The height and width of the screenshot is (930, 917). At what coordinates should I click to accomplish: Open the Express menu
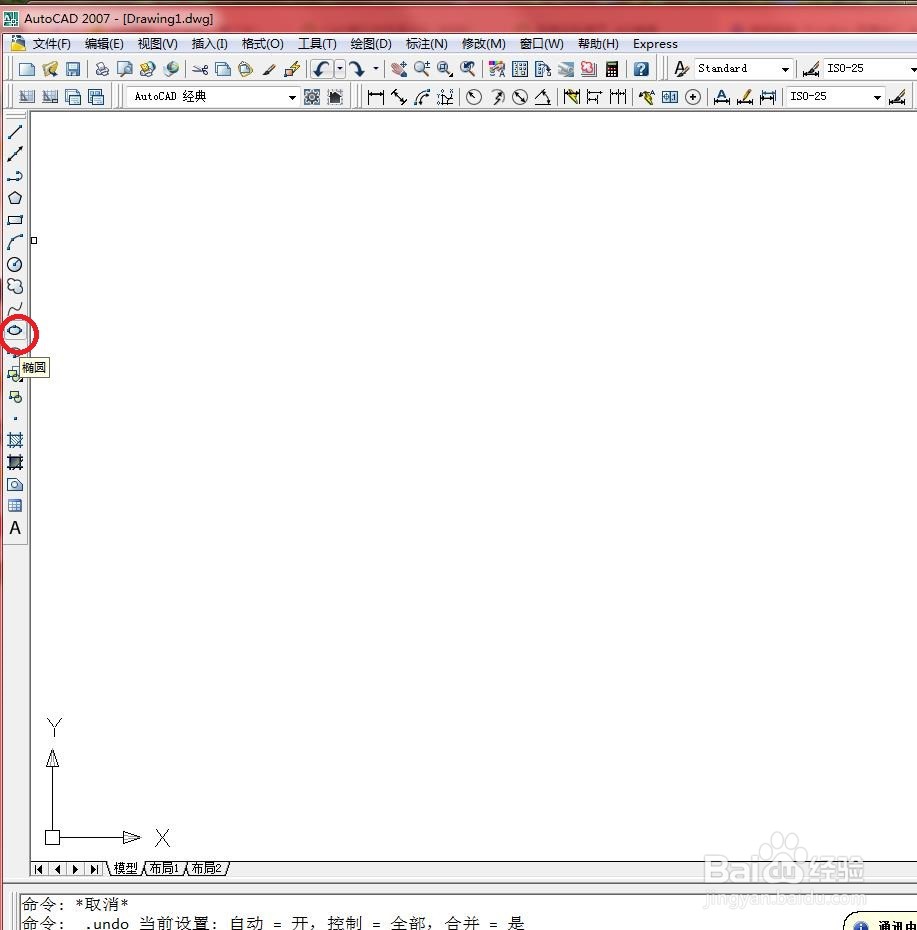[655, 44]
